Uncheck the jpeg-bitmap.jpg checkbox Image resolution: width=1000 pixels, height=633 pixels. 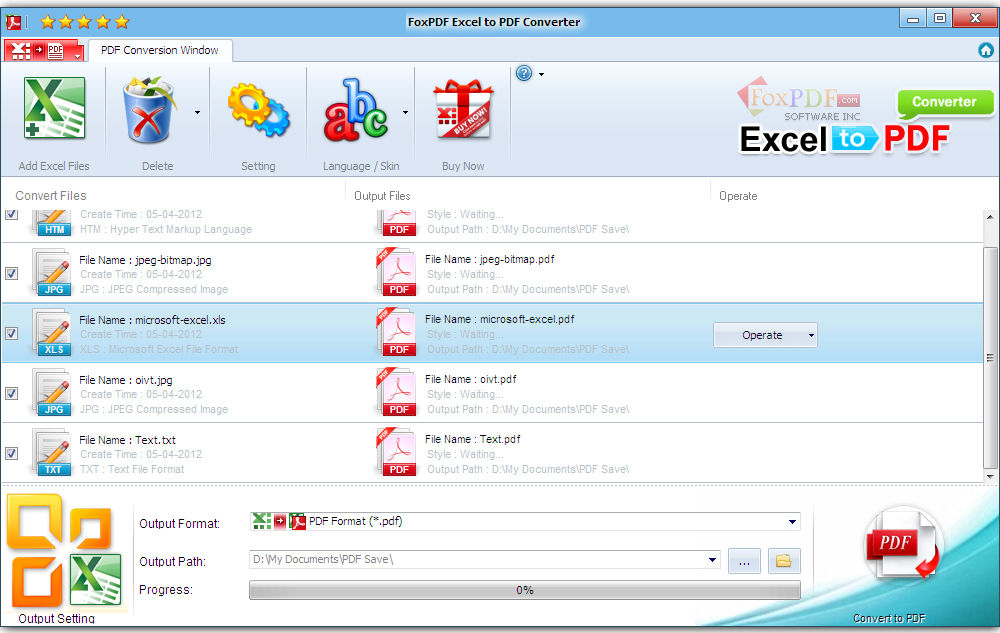(x=11, y=273)
